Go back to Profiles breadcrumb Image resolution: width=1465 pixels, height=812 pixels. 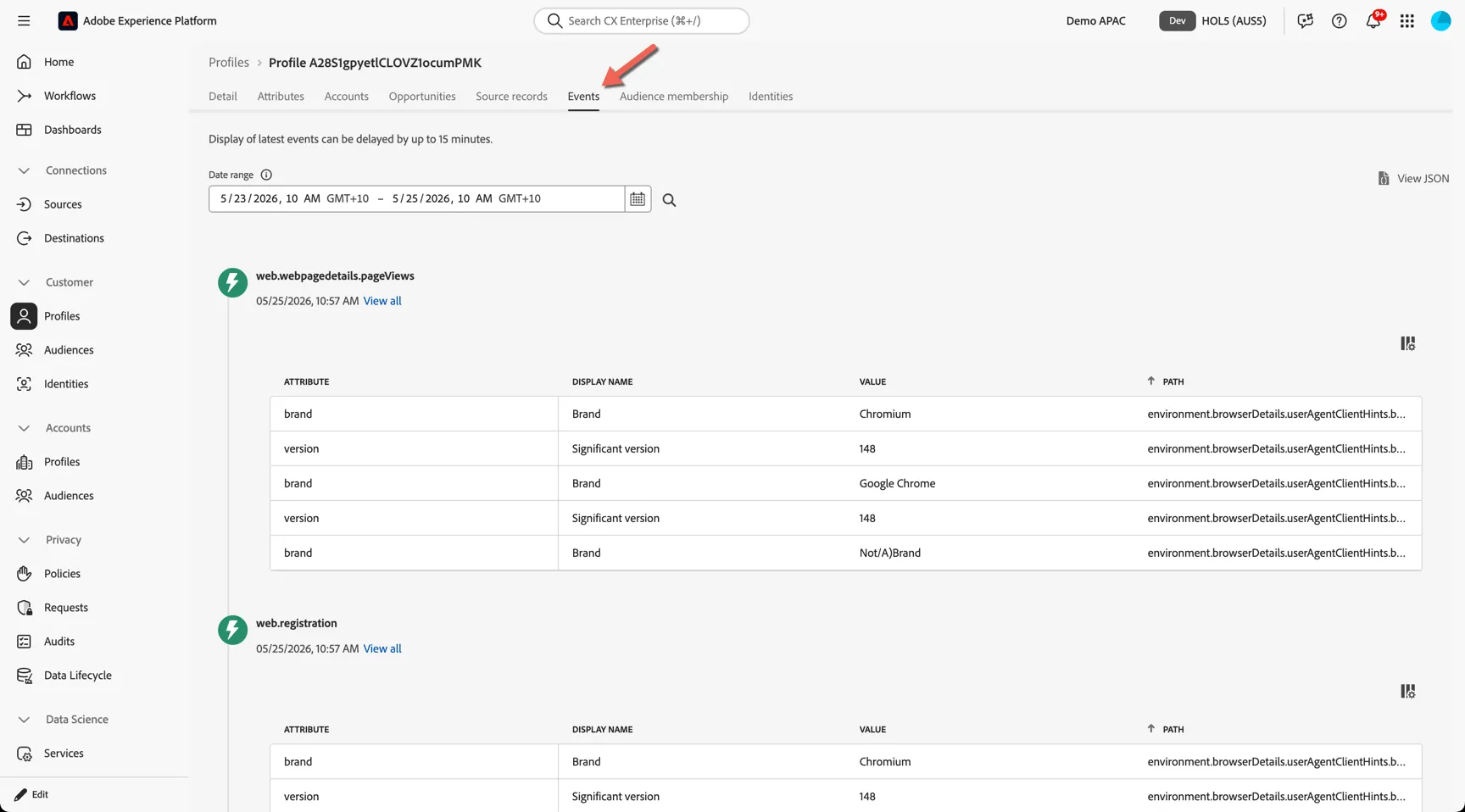click(229, 63)
